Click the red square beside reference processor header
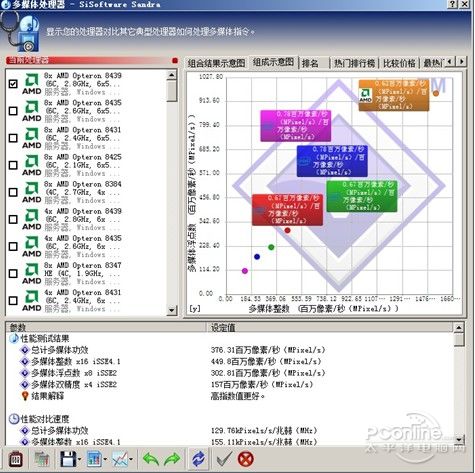Viewport: 475px width, 473px height. click(175, 61)
